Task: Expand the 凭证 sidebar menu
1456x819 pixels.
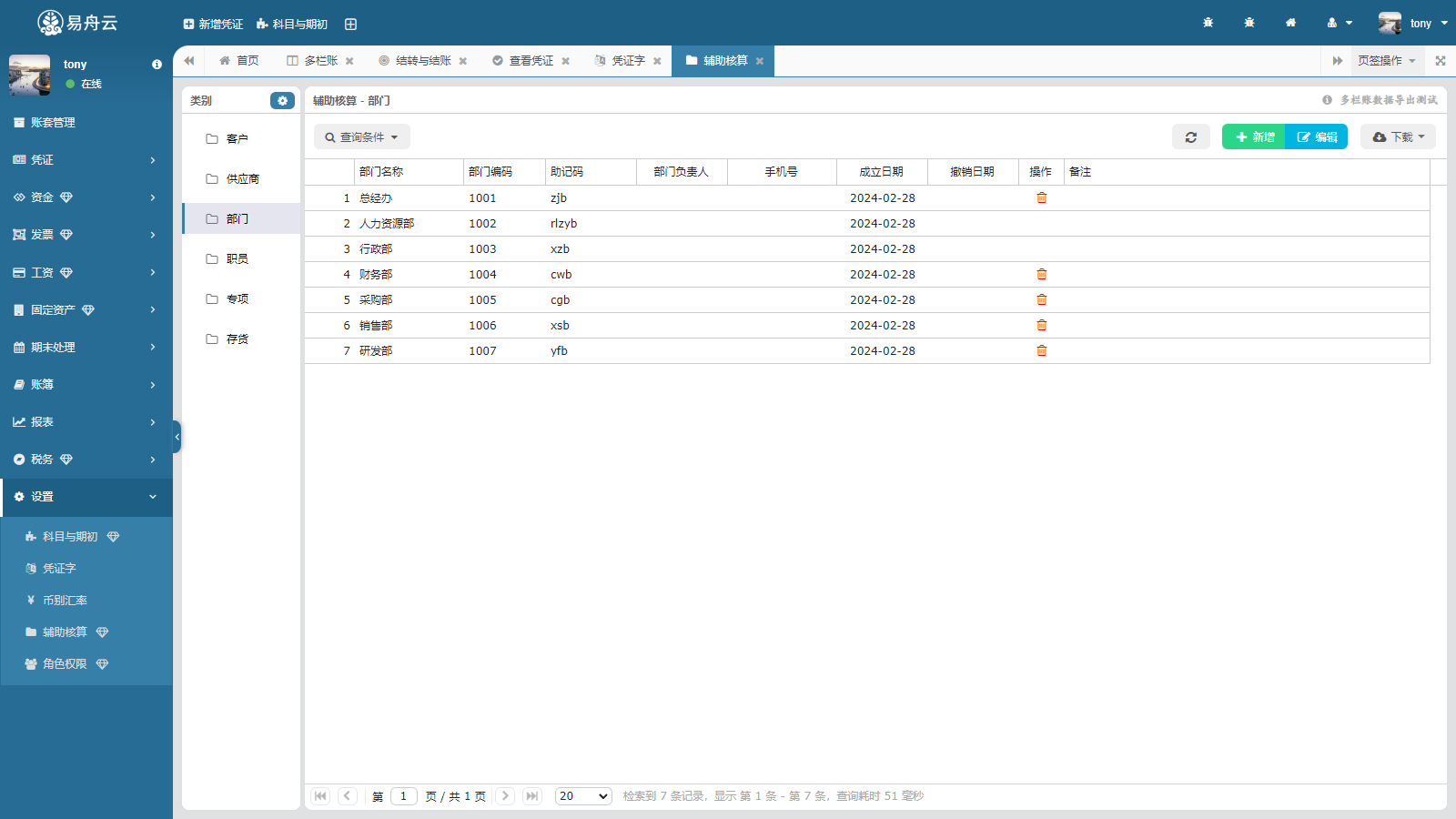Action: tap(86, 160)
